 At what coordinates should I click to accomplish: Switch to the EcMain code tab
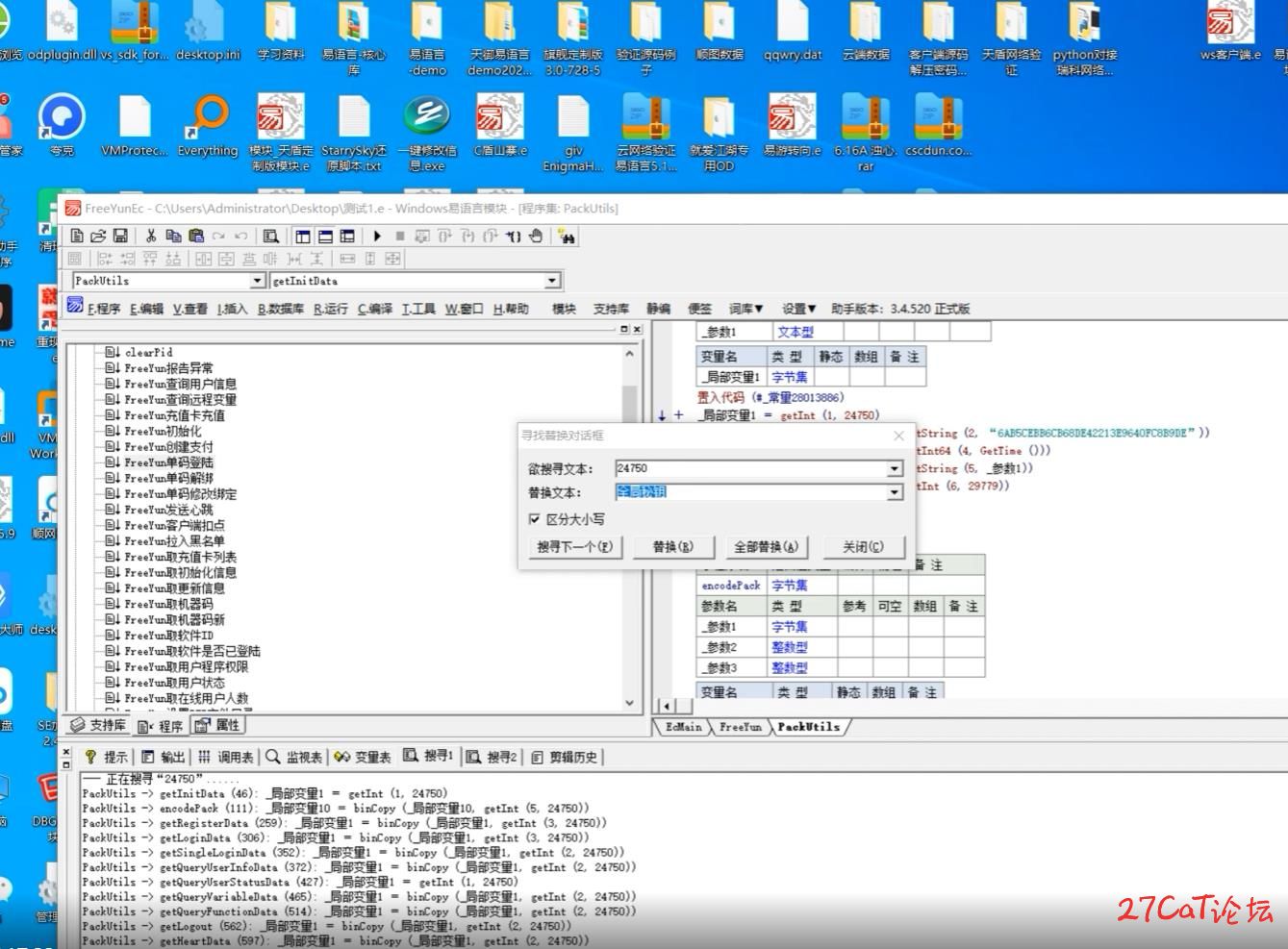(684, 727)
